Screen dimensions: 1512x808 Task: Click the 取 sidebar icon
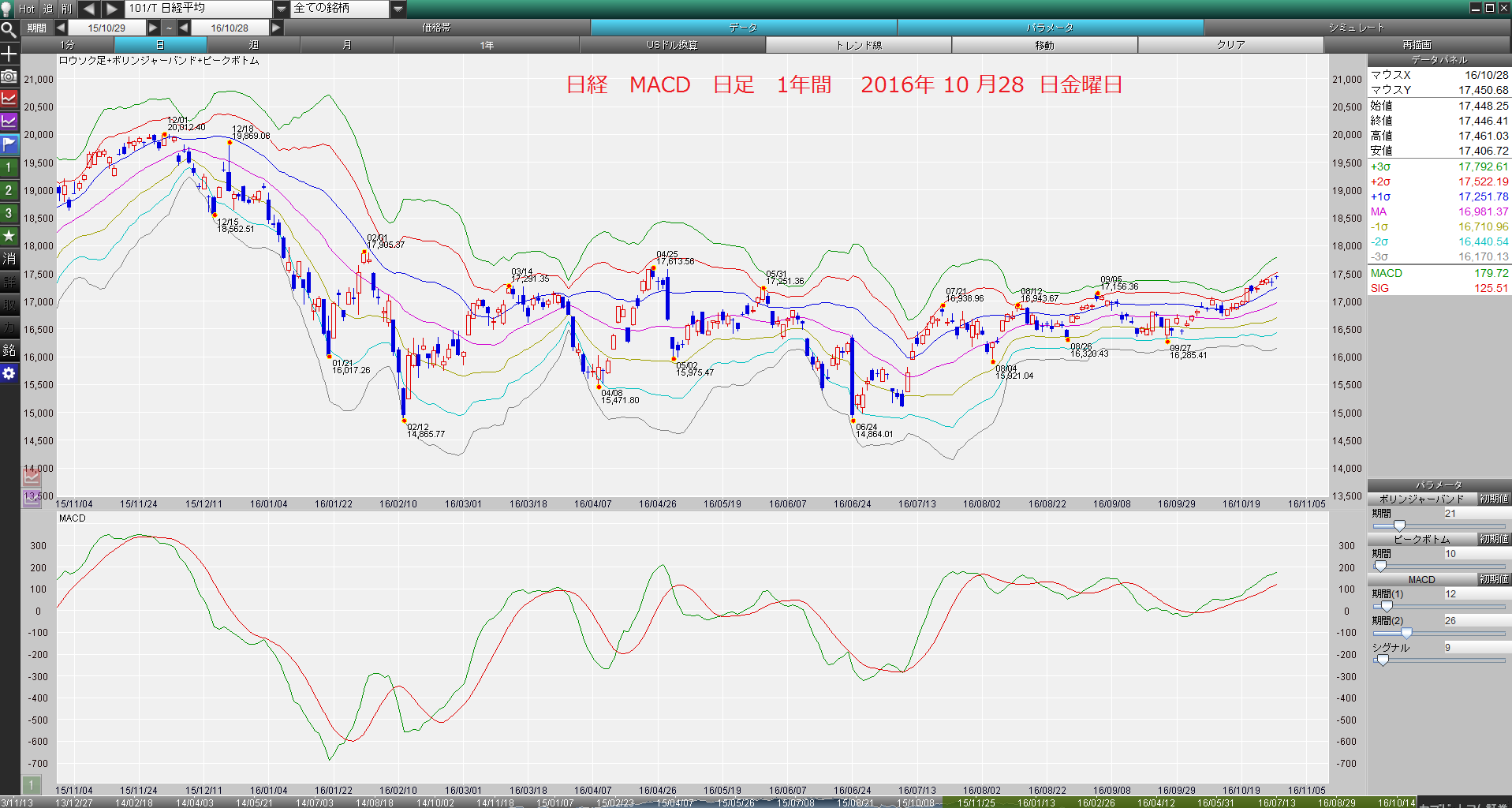(9, 305)
